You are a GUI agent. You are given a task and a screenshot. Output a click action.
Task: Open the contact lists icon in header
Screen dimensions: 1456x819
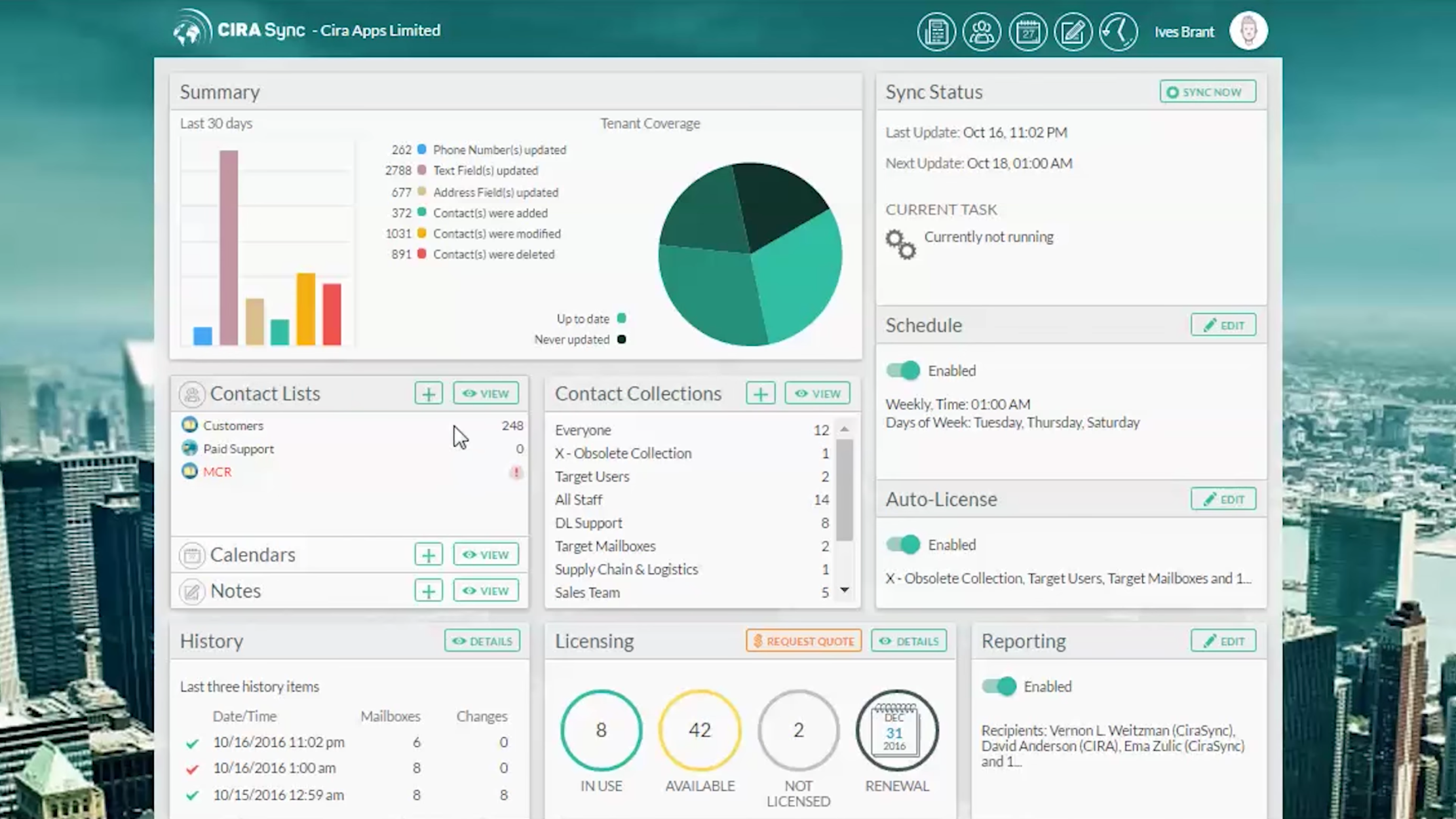936,31
